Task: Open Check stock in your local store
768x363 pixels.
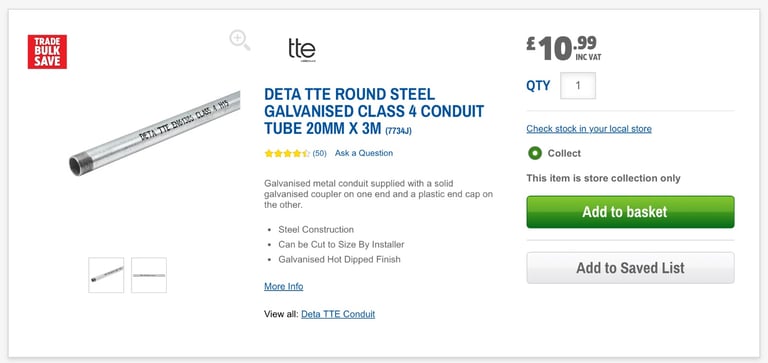Action: coord(589,129)
